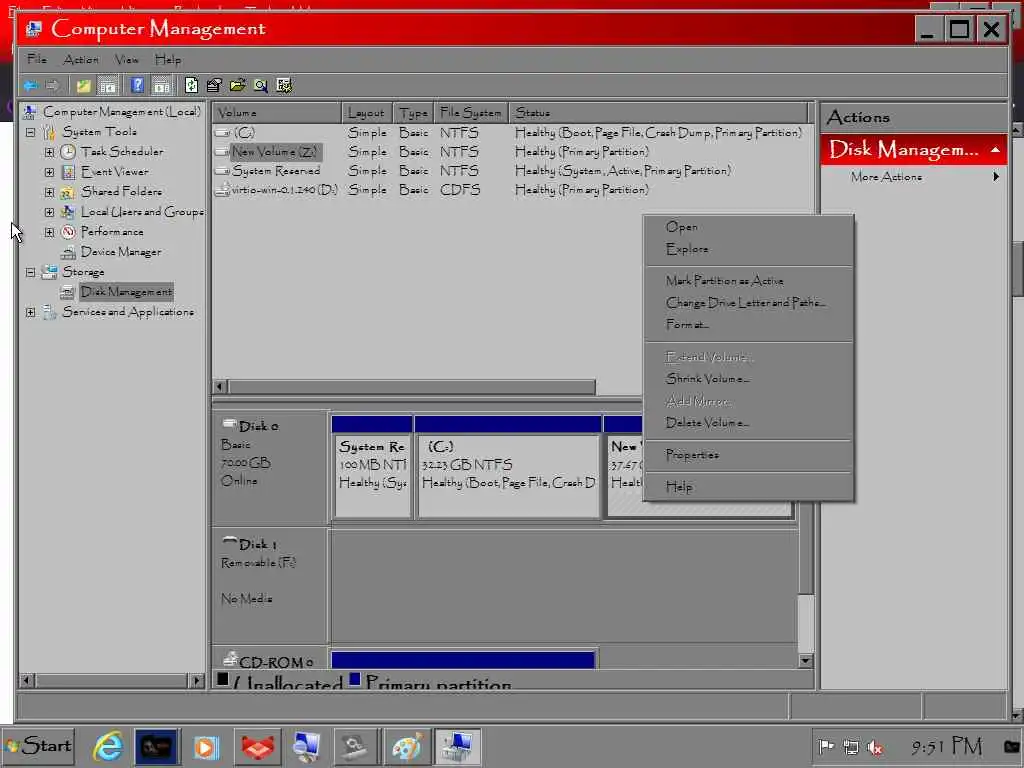Expand the Performance node

click(49, 232)
